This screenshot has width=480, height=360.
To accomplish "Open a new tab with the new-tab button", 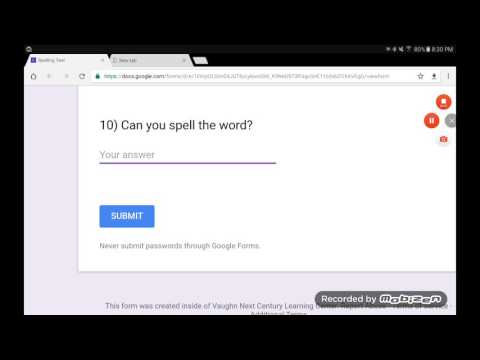I will 200,60.
